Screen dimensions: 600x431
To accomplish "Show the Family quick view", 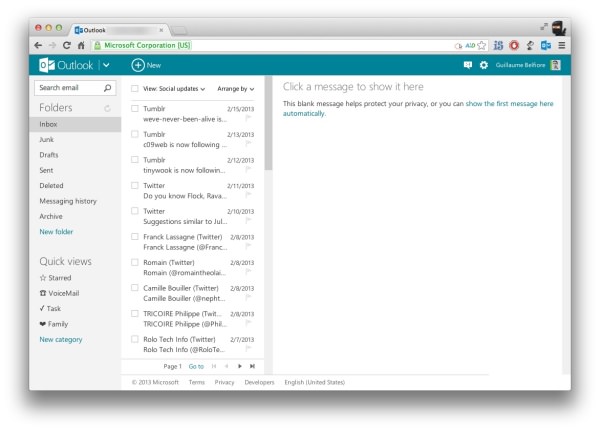I will (54, 324).
